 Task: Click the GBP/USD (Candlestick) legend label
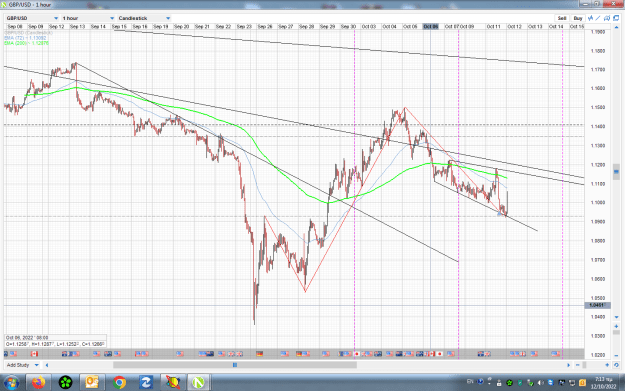28,33
